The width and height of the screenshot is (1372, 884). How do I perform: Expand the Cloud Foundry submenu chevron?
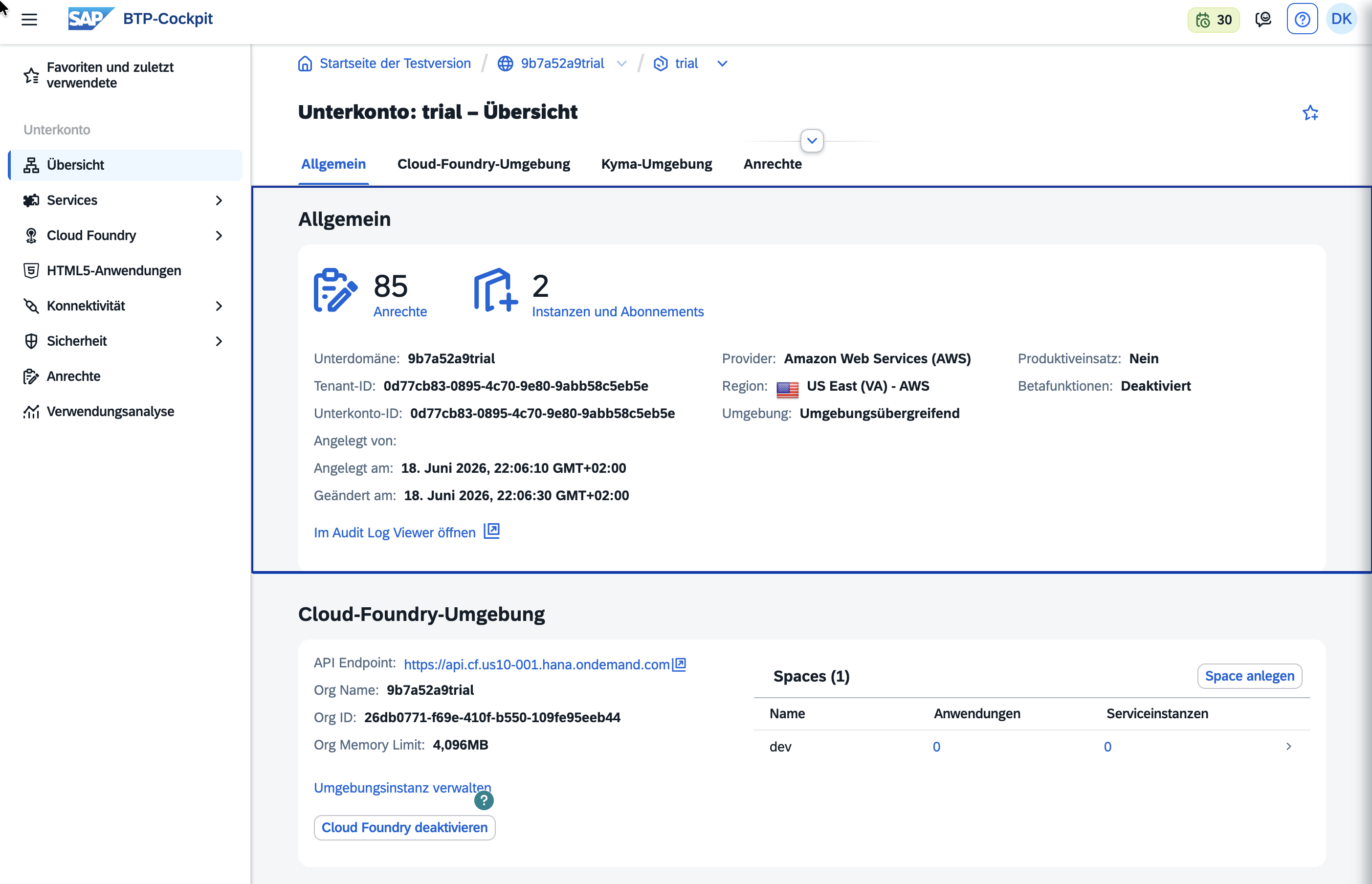click(219, 235)
